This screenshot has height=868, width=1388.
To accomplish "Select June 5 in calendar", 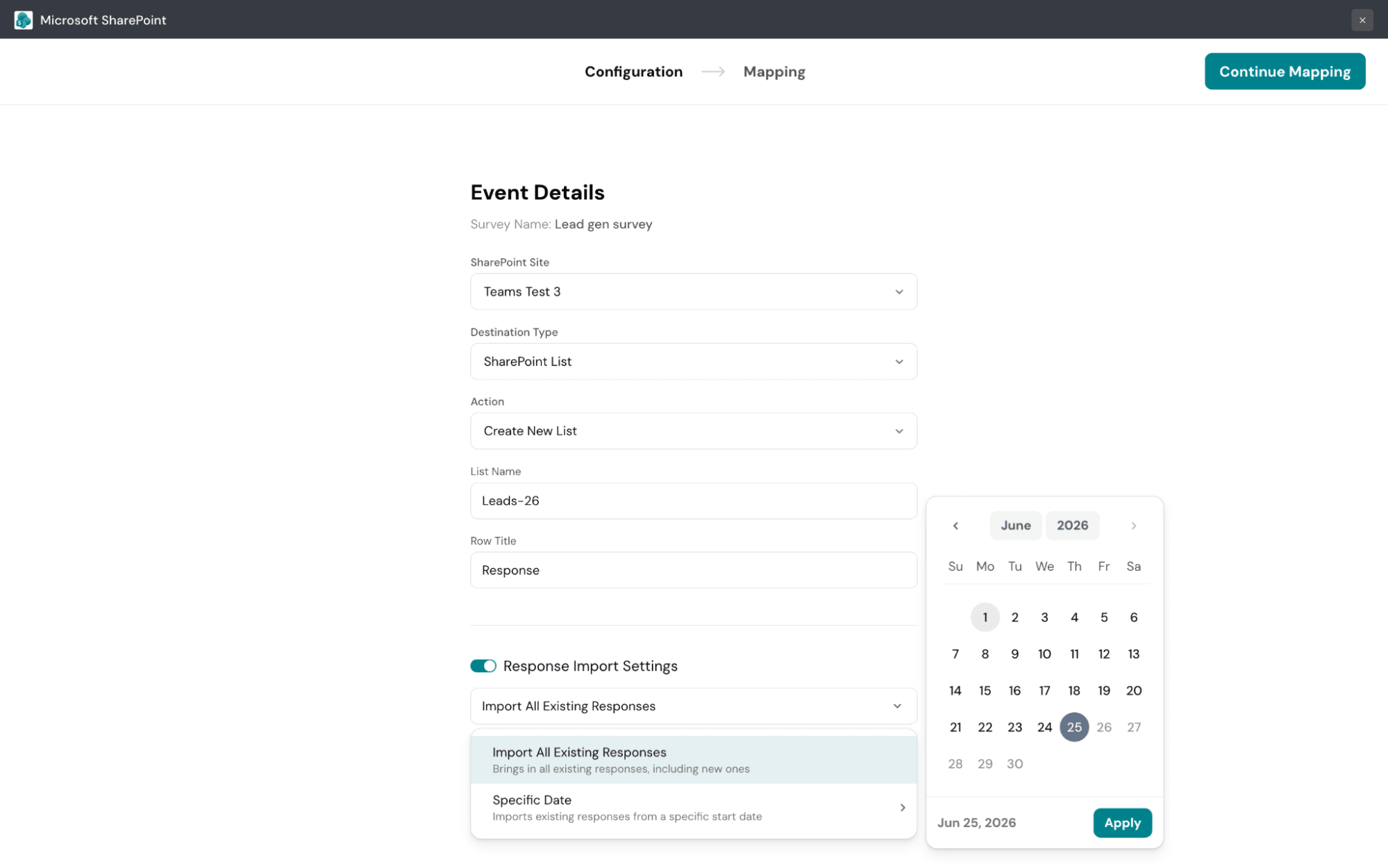I will [x=1104, y=617].
